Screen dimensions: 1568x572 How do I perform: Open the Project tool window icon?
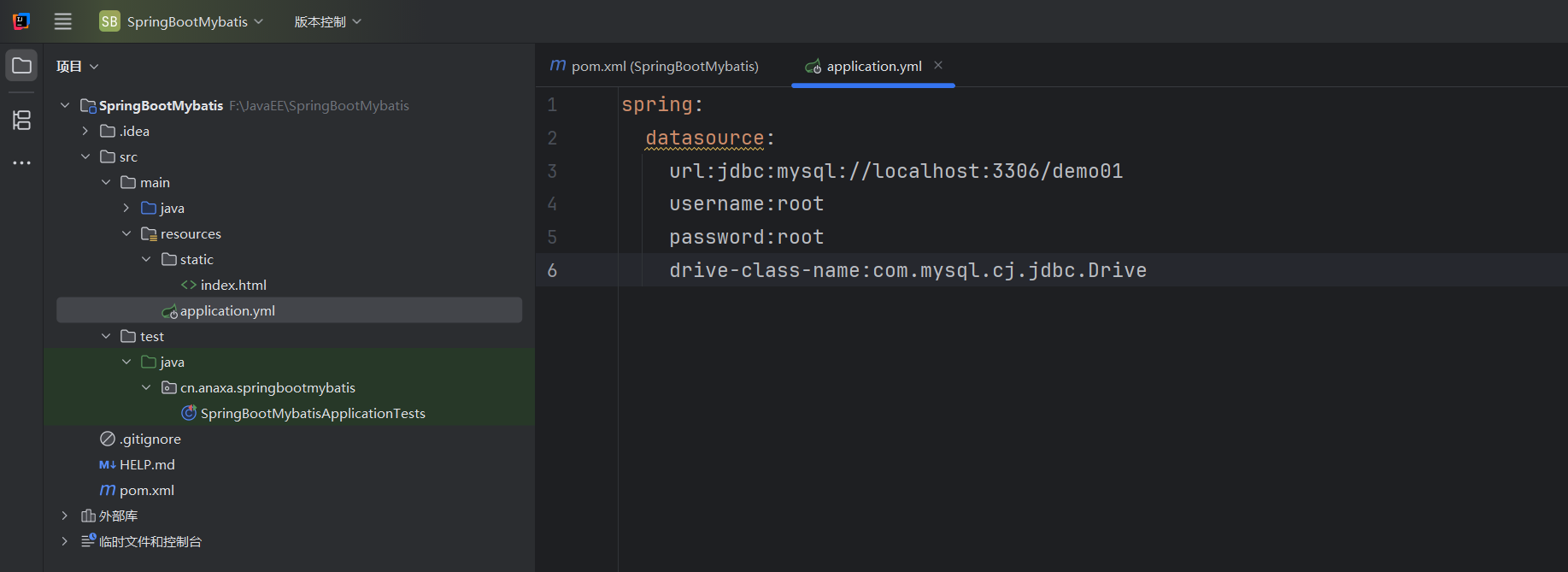(x=21, y=66)
